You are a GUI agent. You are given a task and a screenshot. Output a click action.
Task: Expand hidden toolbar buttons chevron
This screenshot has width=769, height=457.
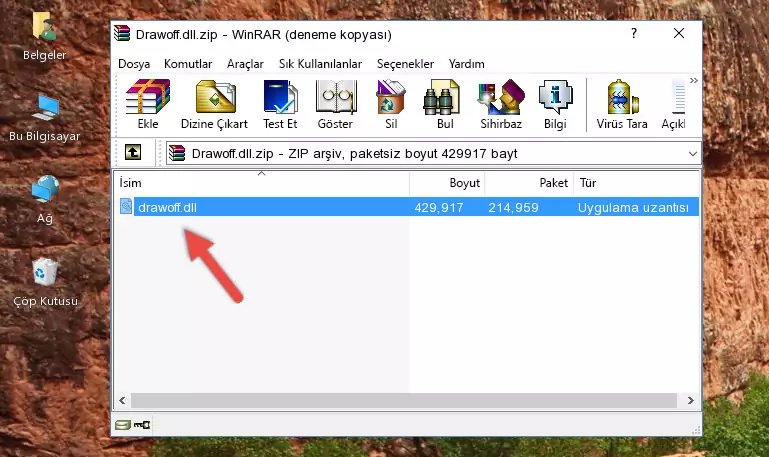(x=693, y=80)
